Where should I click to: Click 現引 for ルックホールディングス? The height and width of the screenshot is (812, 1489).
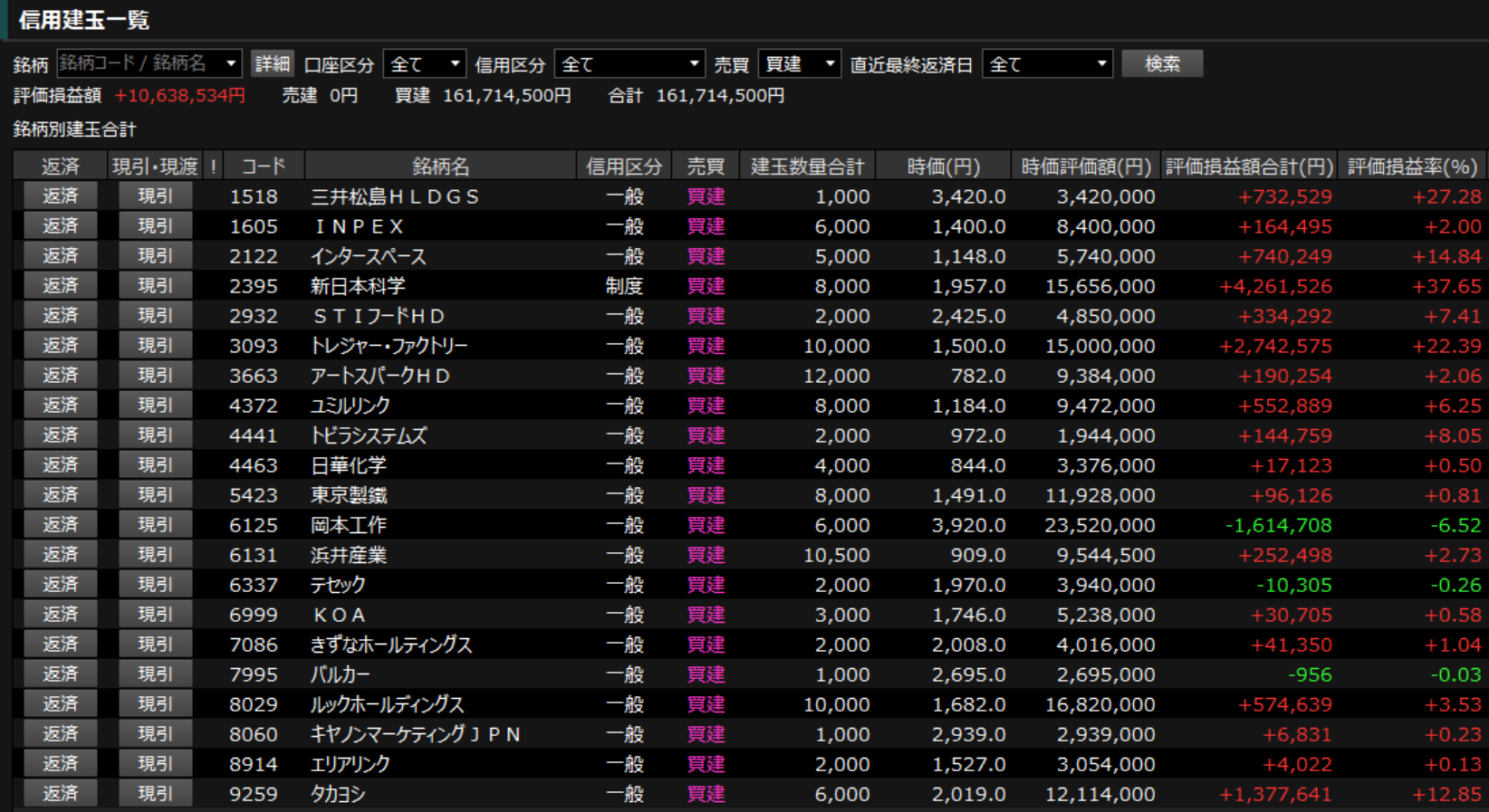click(155, 703)
